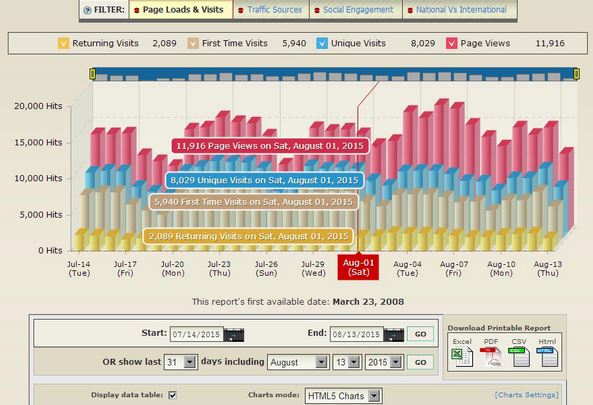Click GO next to the End date
The width and height of the screenshot is (593, 405).
(420, 334)
